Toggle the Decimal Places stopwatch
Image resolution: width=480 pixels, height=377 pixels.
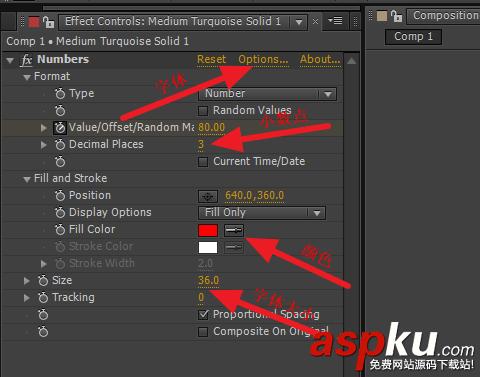point(60,145)
